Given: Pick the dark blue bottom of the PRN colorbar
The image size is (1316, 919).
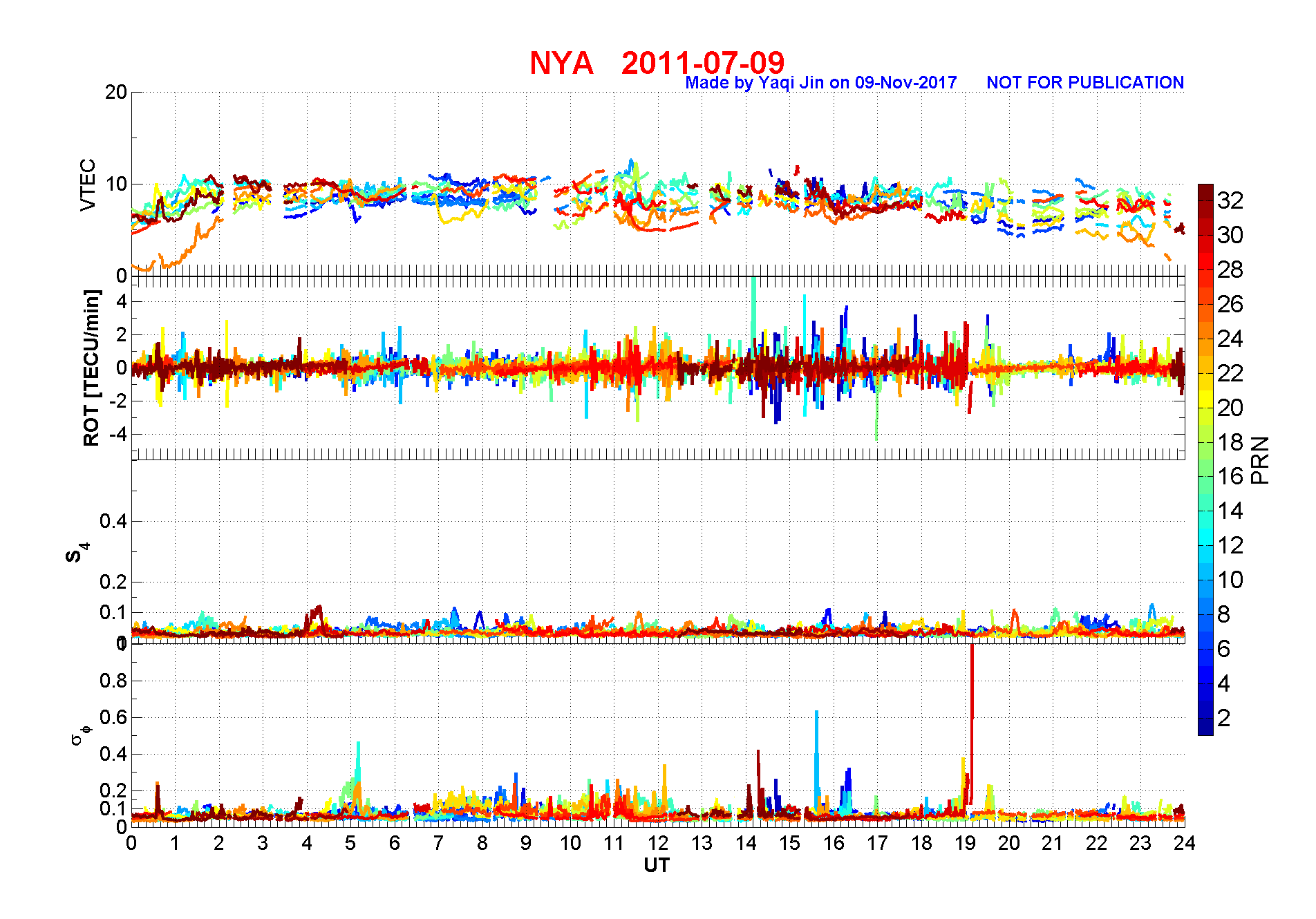Looking at the screenshot, I should [x=1205, y=727].
